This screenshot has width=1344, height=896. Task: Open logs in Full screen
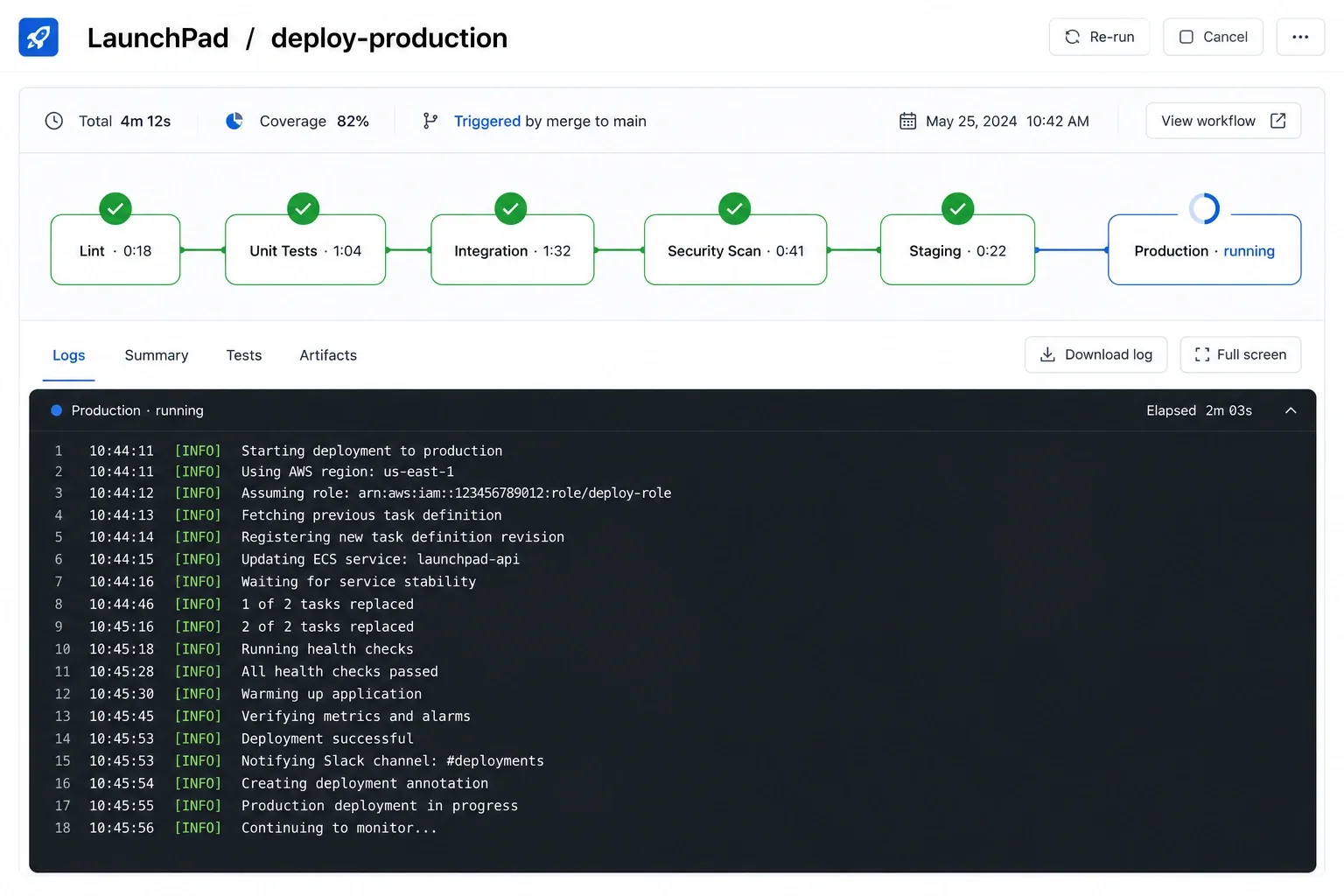point(1241,354)
